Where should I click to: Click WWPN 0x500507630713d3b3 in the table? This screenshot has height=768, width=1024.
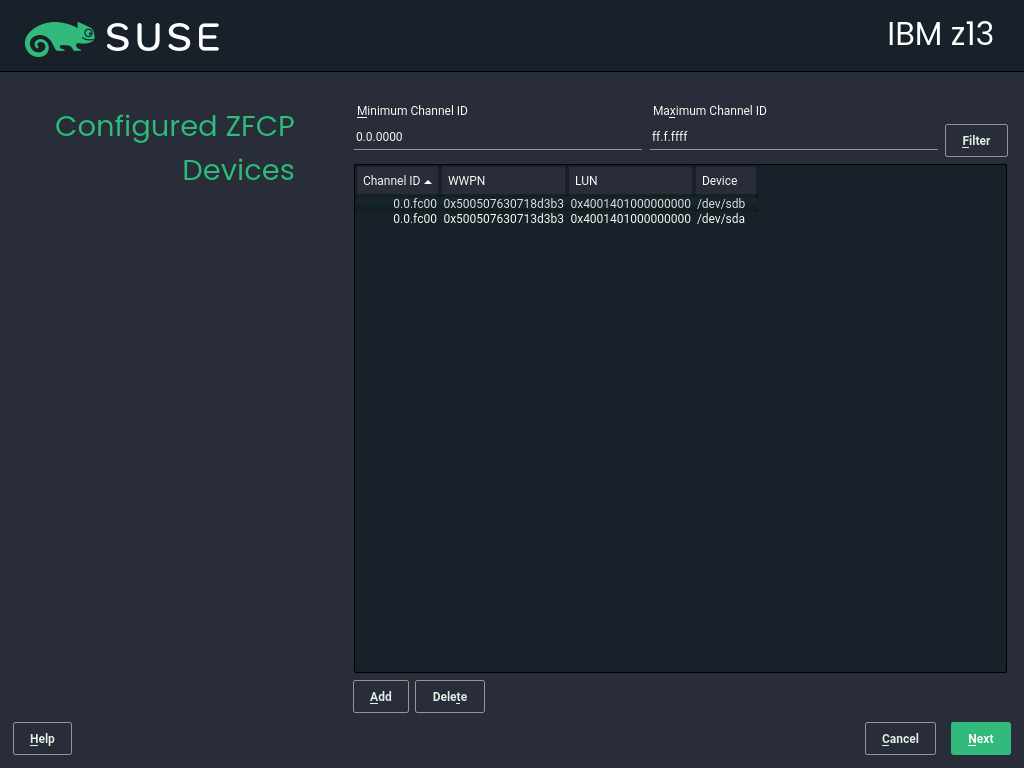point(503,219)
